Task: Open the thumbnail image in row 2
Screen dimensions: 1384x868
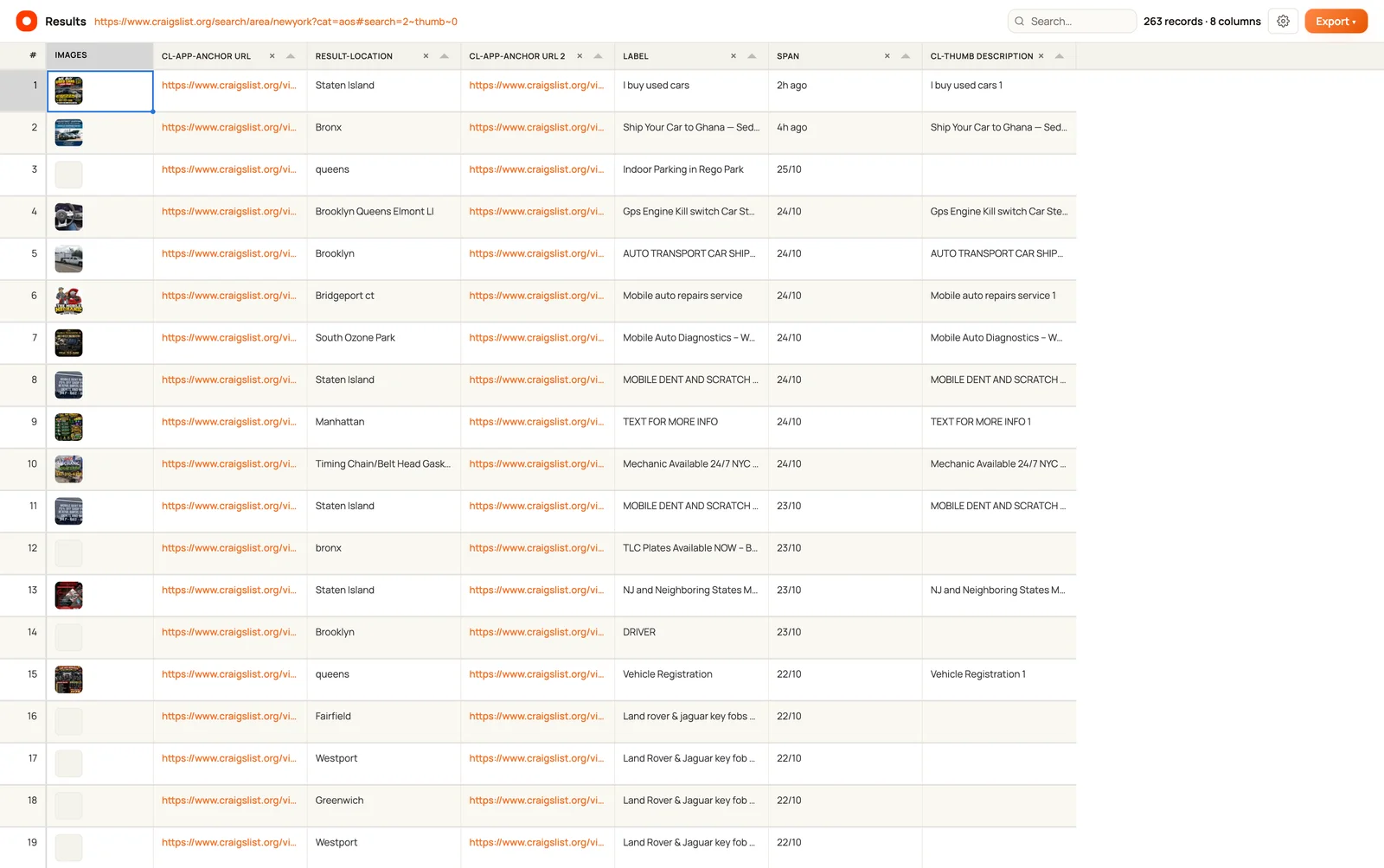Action: click(x=69, y=132)
